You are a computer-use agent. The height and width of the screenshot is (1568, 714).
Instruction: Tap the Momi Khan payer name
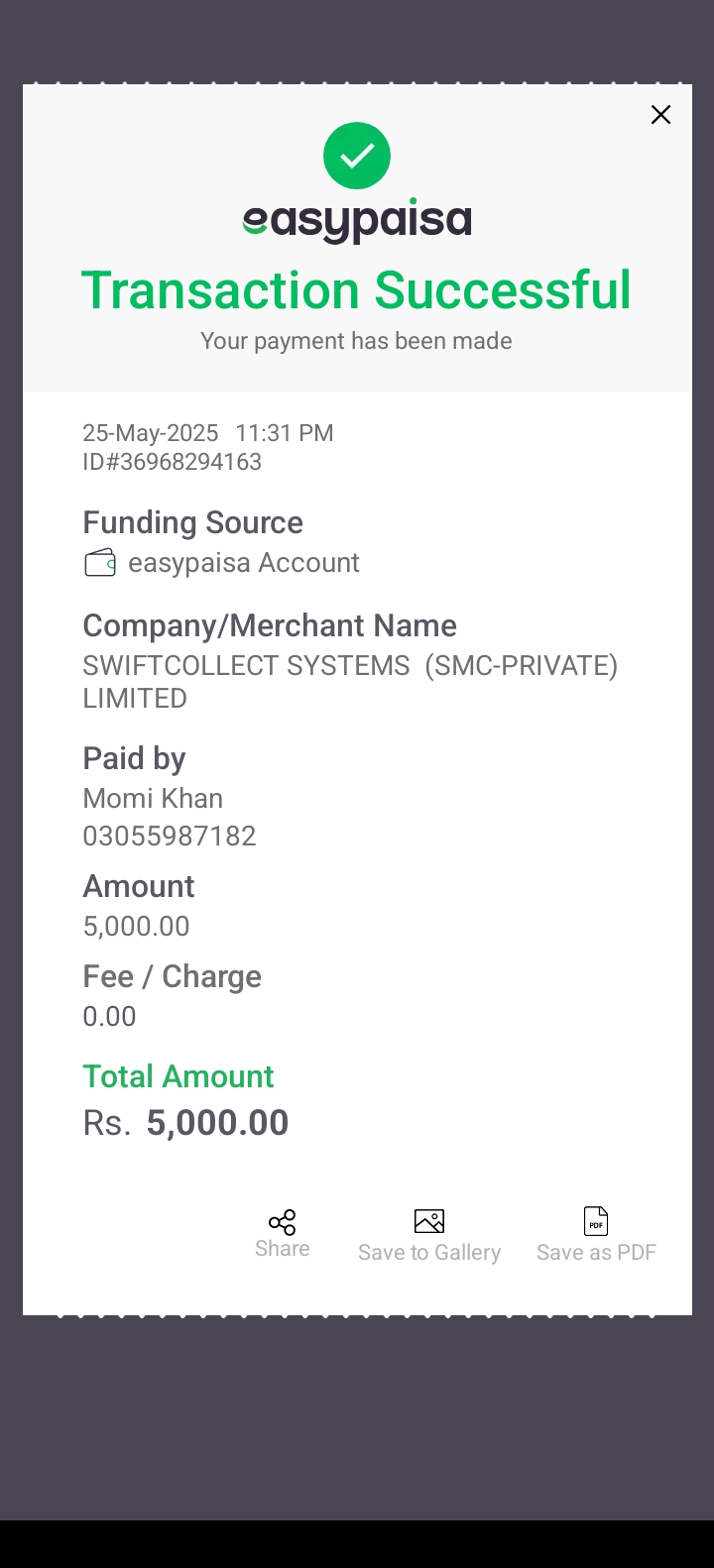(153, 798)
